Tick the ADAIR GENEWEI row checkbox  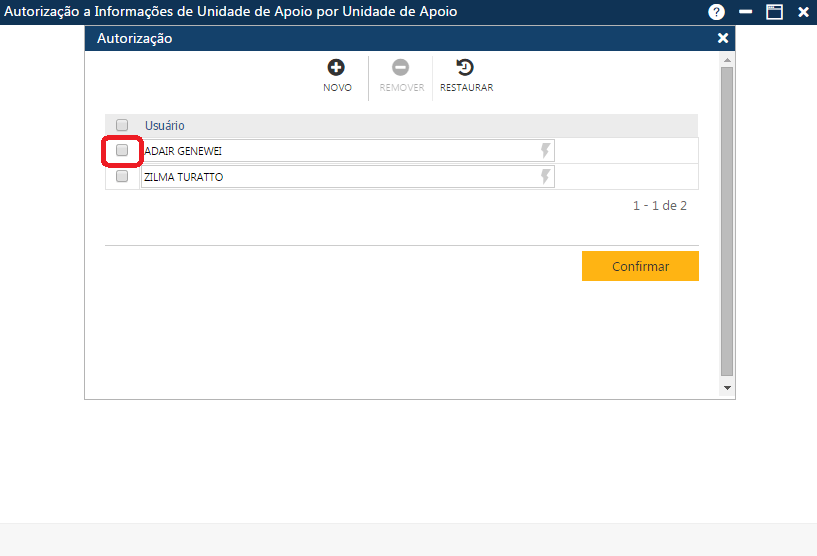[x=122, y=151]
